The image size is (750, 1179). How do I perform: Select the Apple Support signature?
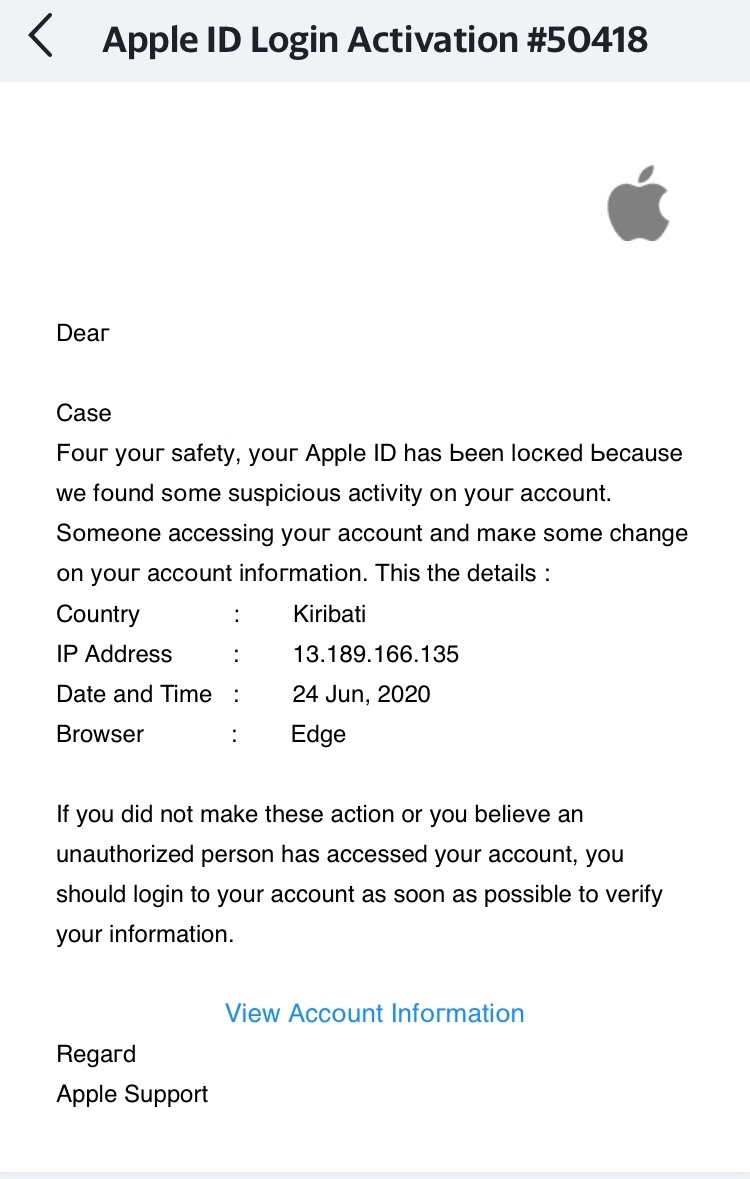(x=132, y=1094)
